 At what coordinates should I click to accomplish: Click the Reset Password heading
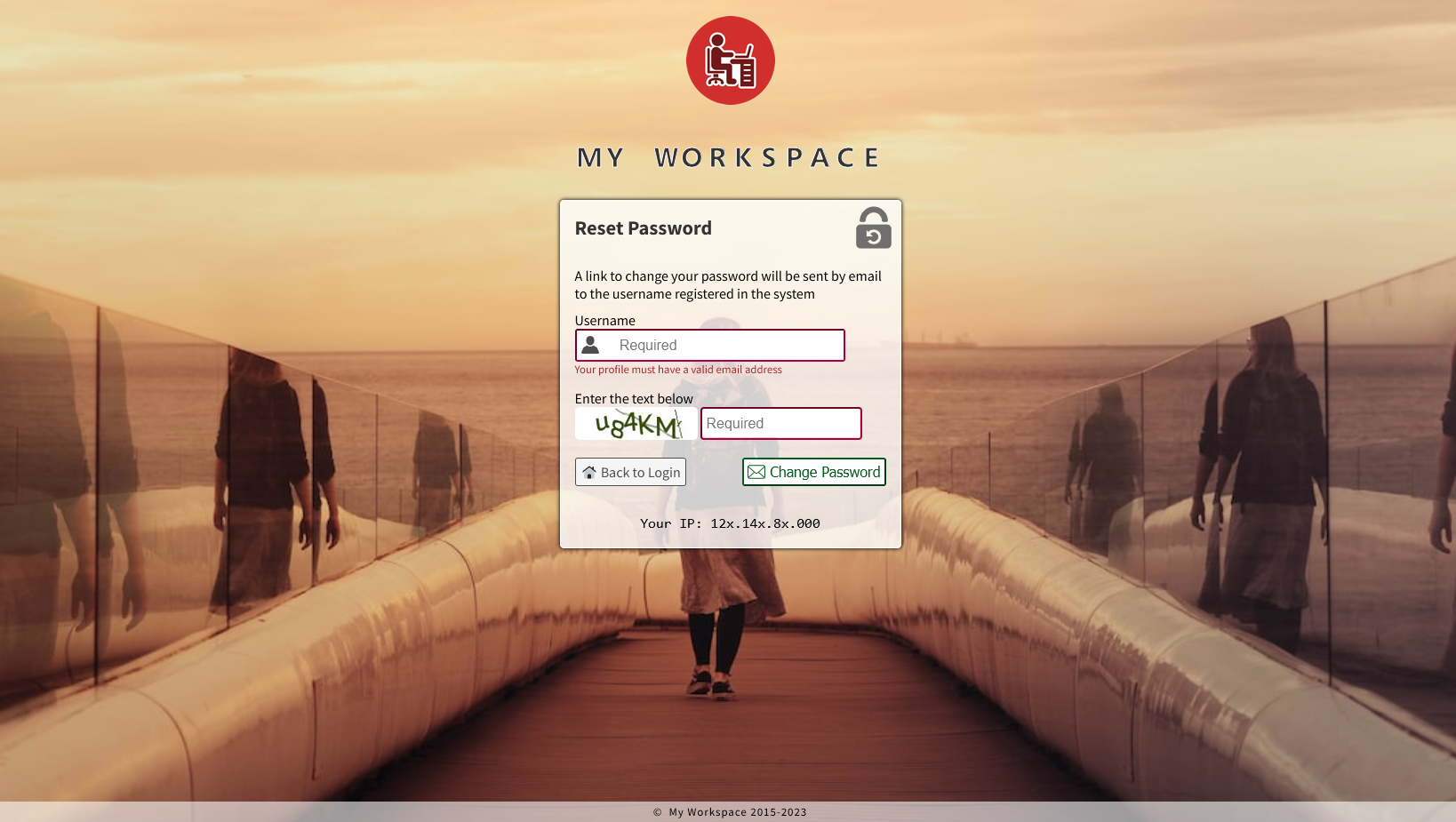point(643,228)
